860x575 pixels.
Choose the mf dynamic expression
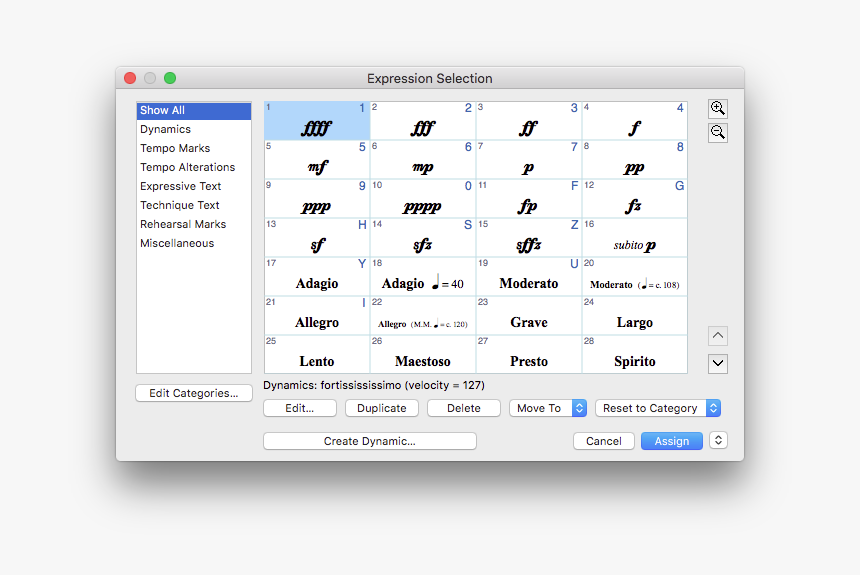[317, 160]
